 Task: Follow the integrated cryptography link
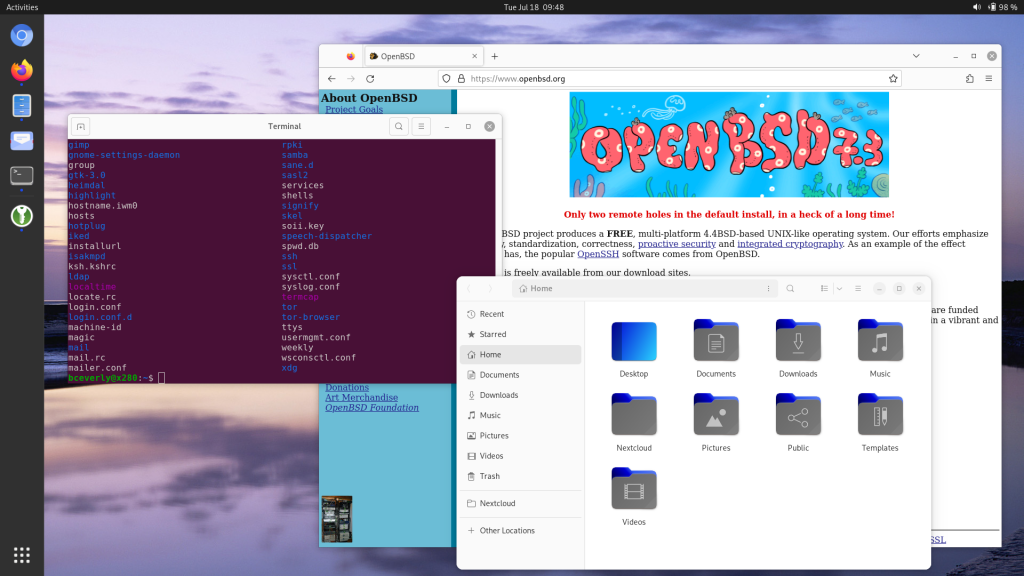coord(790,244)
